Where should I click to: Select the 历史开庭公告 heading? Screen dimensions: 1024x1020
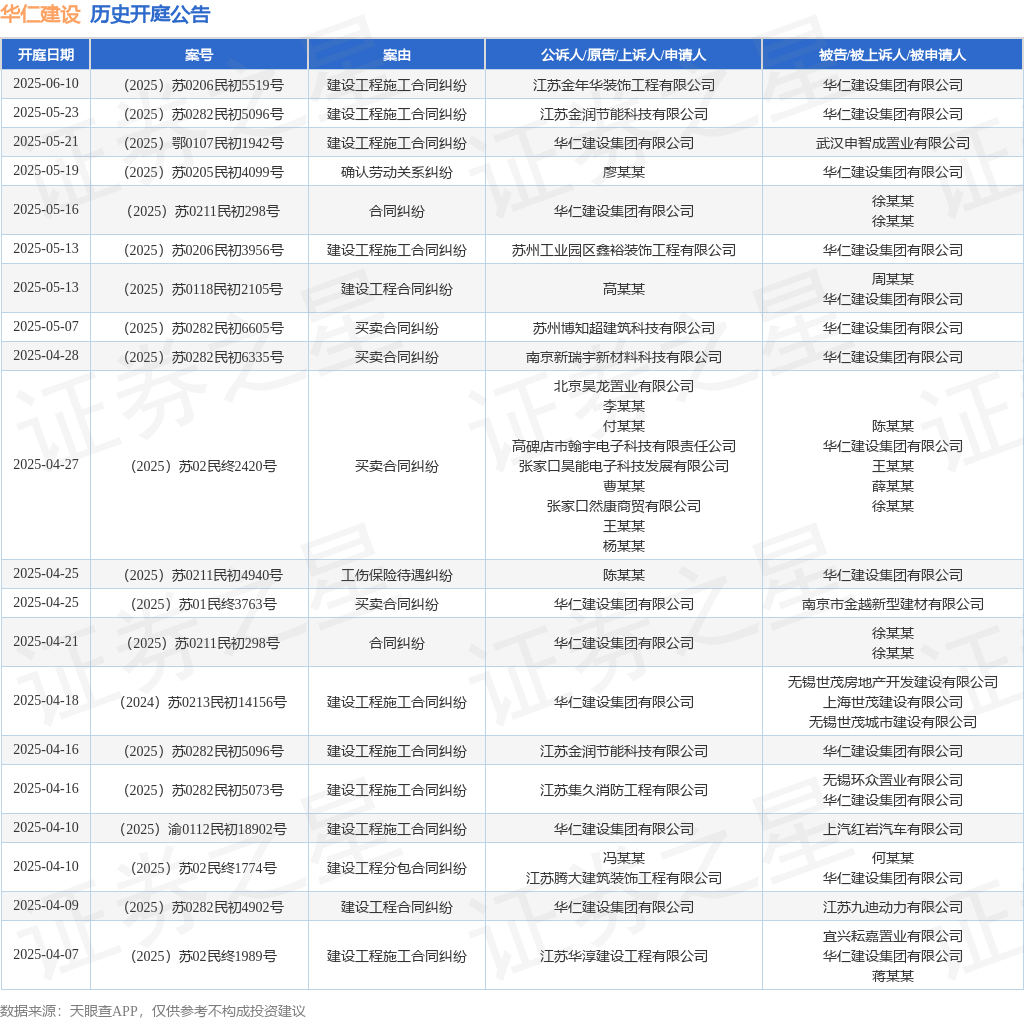tap(150, 14)
